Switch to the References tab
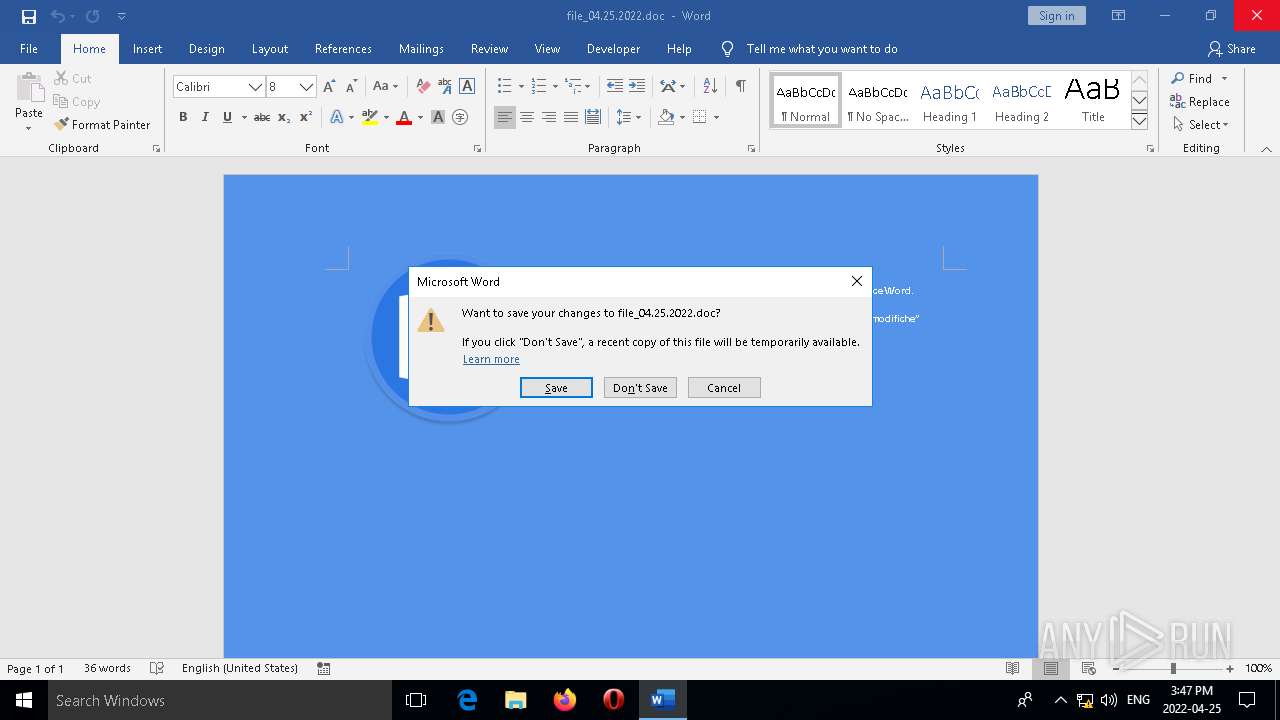The width and height of the screenshot is (1280, 720). 343,49
